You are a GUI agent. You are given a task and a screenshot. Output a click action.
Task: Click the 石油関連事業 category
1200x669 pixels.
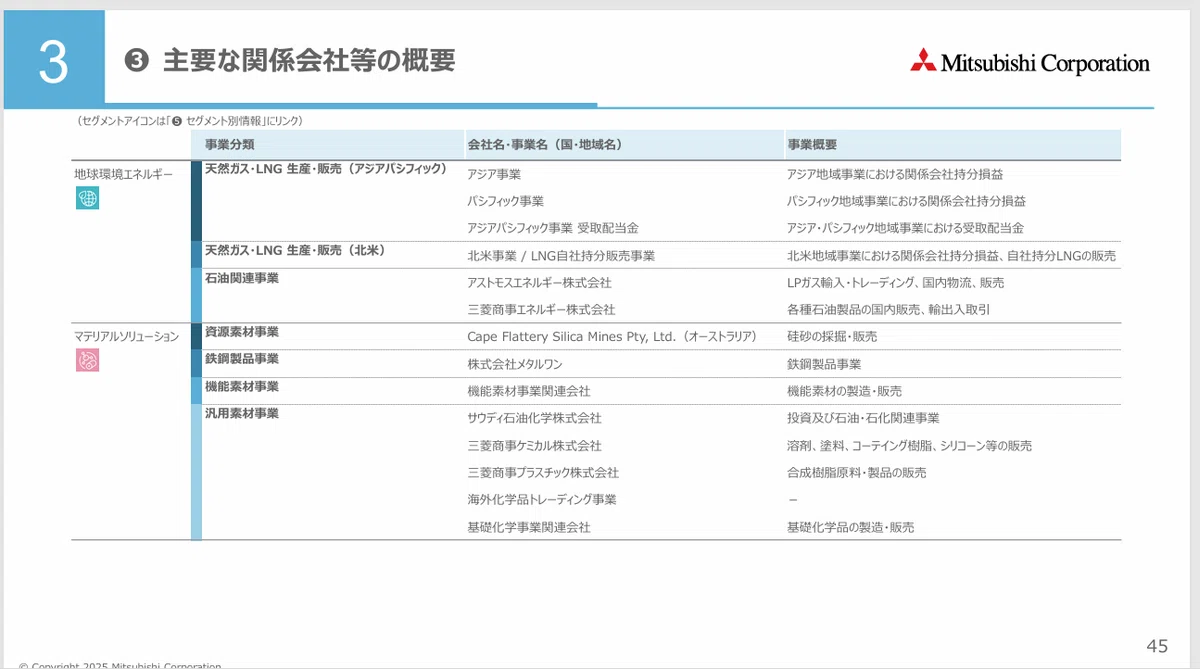coord(242,278)
